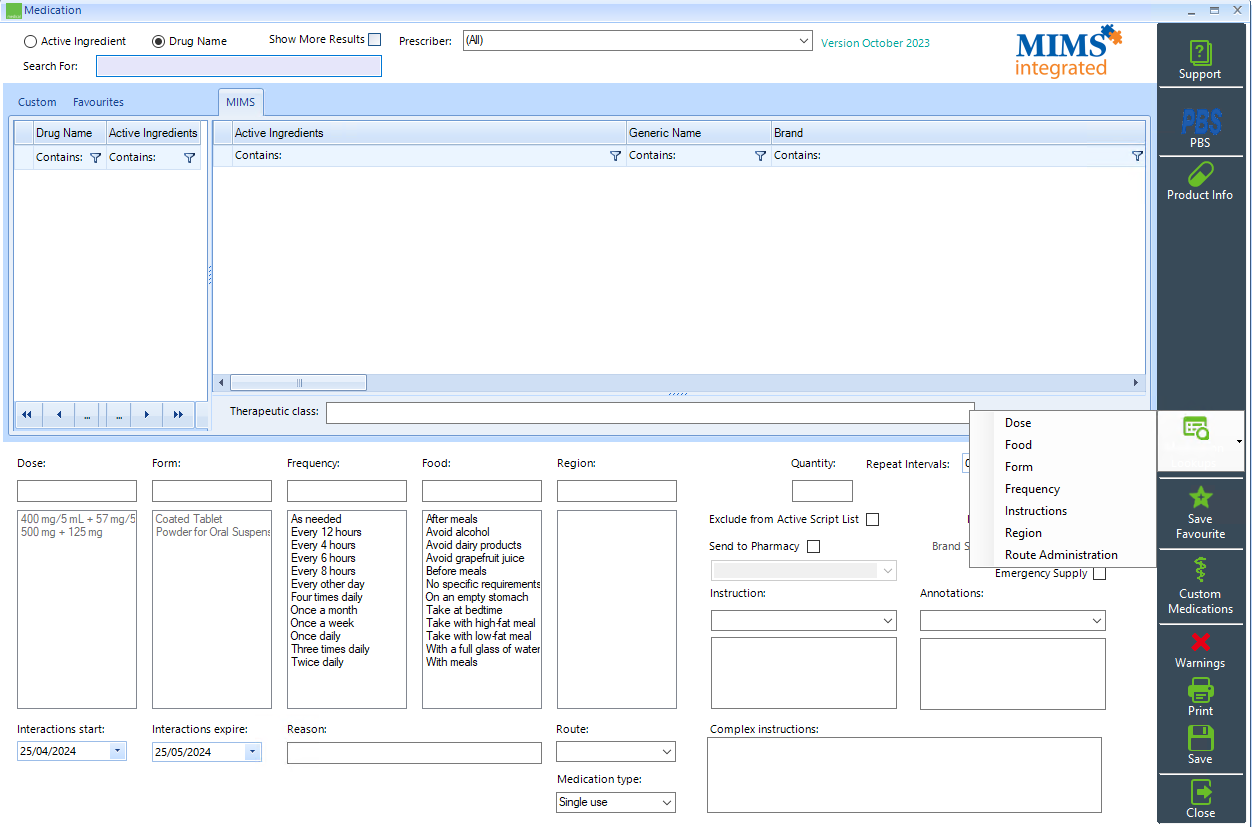Tick Exclude from Active Script List checkbox

873,520
